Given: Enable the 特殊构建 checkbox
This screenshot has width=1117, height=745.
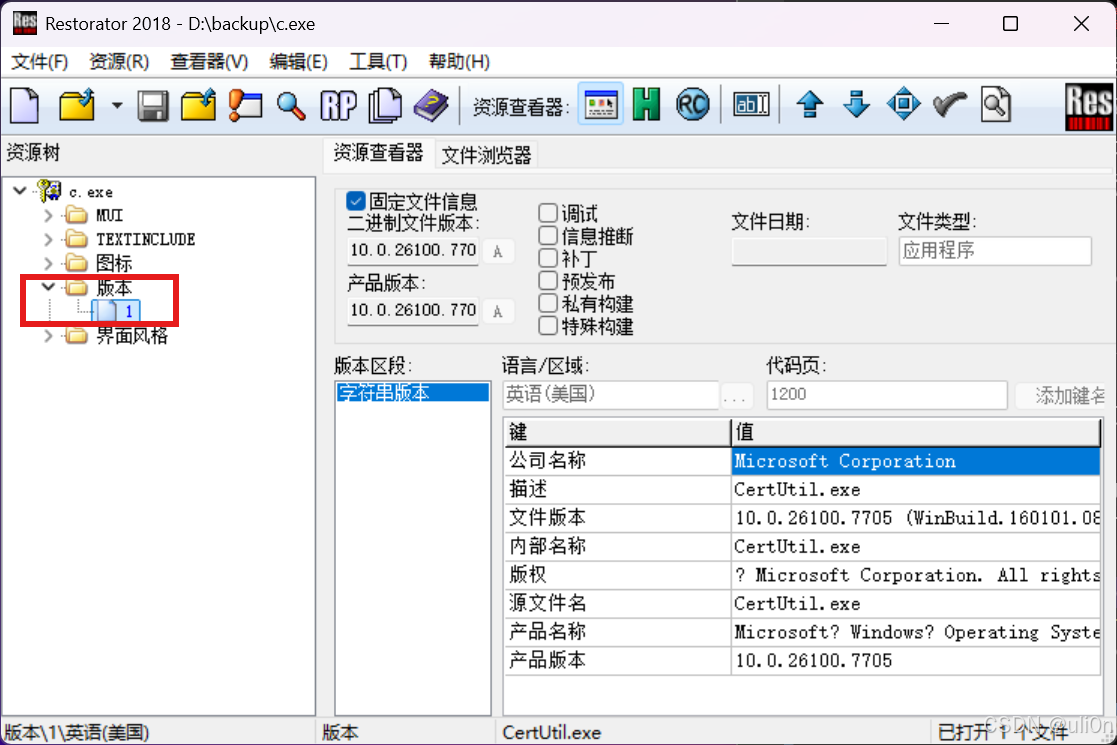Looking at the screenshot, I should click(548, 326).
